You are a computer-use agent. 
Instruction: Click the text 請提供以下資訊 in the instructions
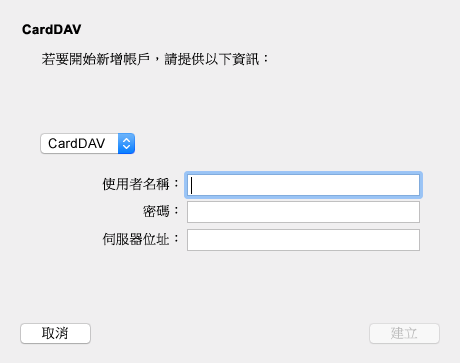click(212, 59)
